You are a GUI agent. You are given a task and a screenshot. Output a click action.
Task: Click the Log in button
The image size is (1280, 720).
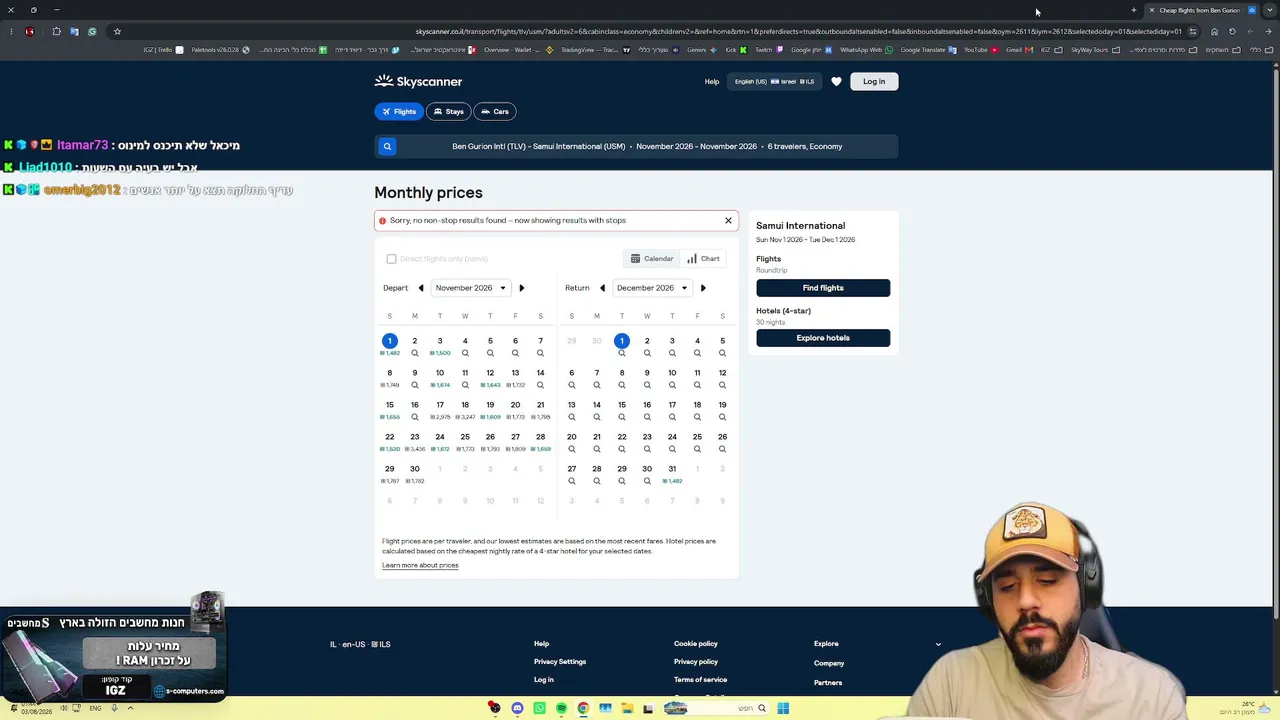click(874, 81)
